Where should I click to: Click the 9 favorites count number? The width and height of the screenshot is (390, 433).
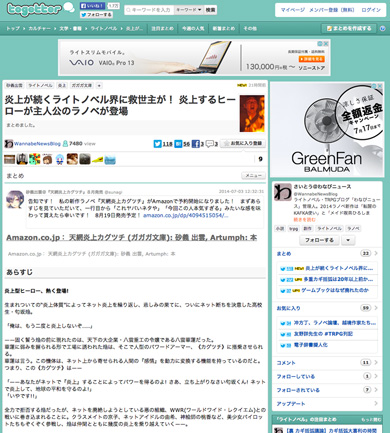pos(260,159)
